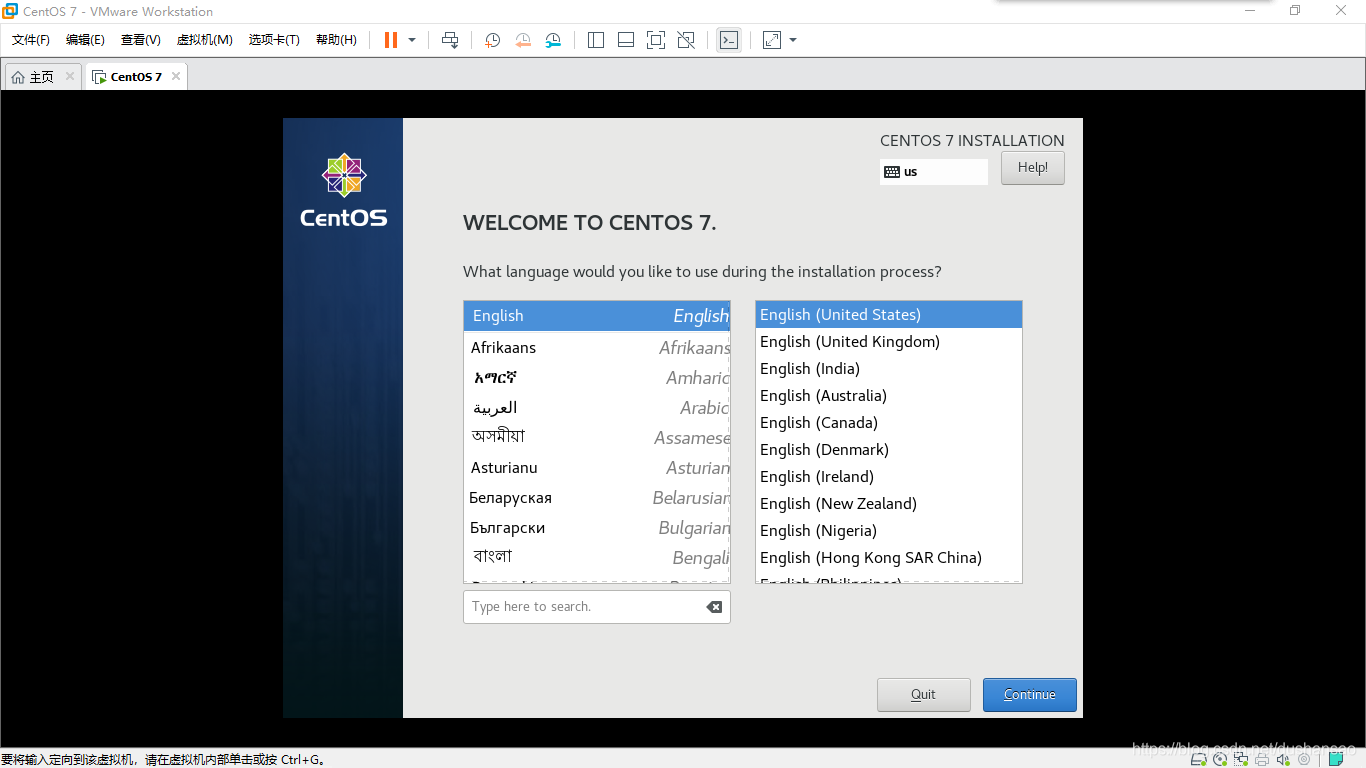The width and height of the screenshot is (1366, 768).
Task: Choose English (United Kingdom) locale
Action: tap(889, 342)
